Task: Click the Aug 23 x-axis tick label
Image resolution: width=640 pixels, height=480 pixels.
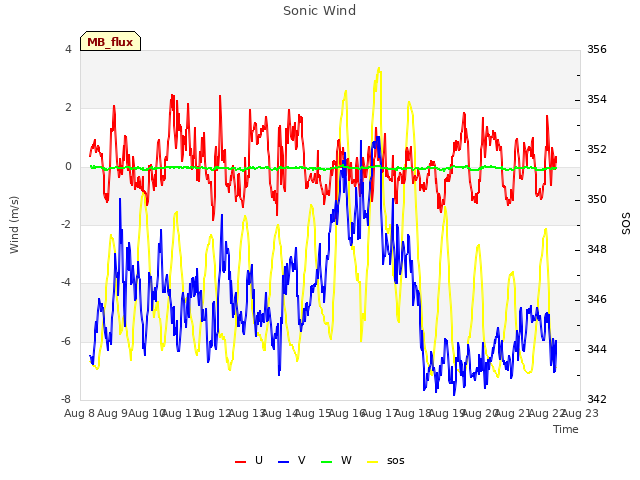Action: [580, 413]
